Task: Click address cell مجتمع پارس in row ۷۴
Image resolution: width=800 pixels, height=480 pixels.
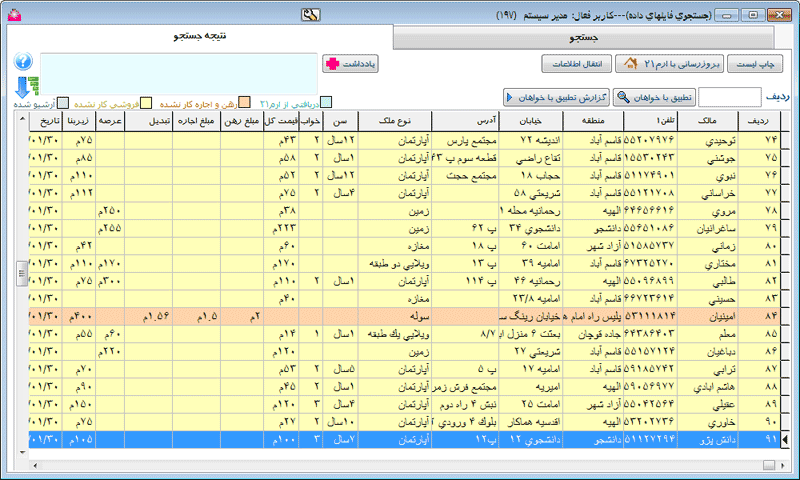Action: point(465,140)
